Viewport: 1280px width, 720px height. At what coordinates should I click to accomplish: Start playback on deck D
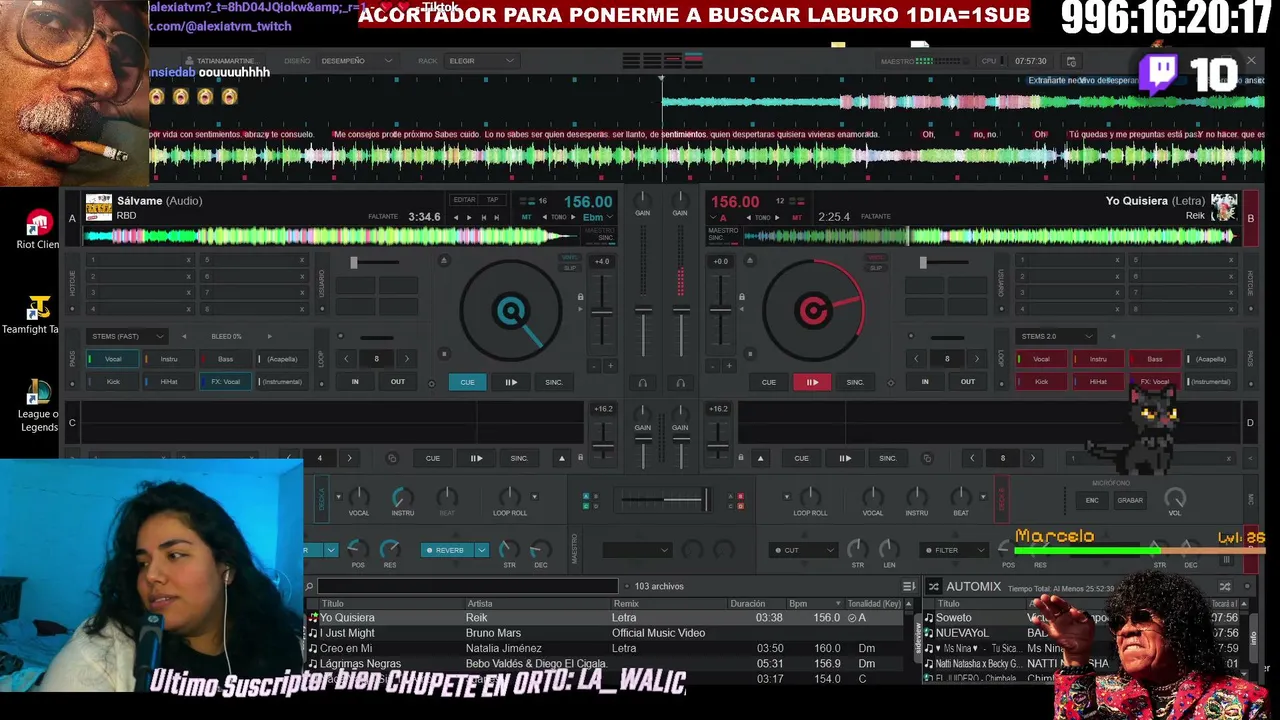point(845,458)
